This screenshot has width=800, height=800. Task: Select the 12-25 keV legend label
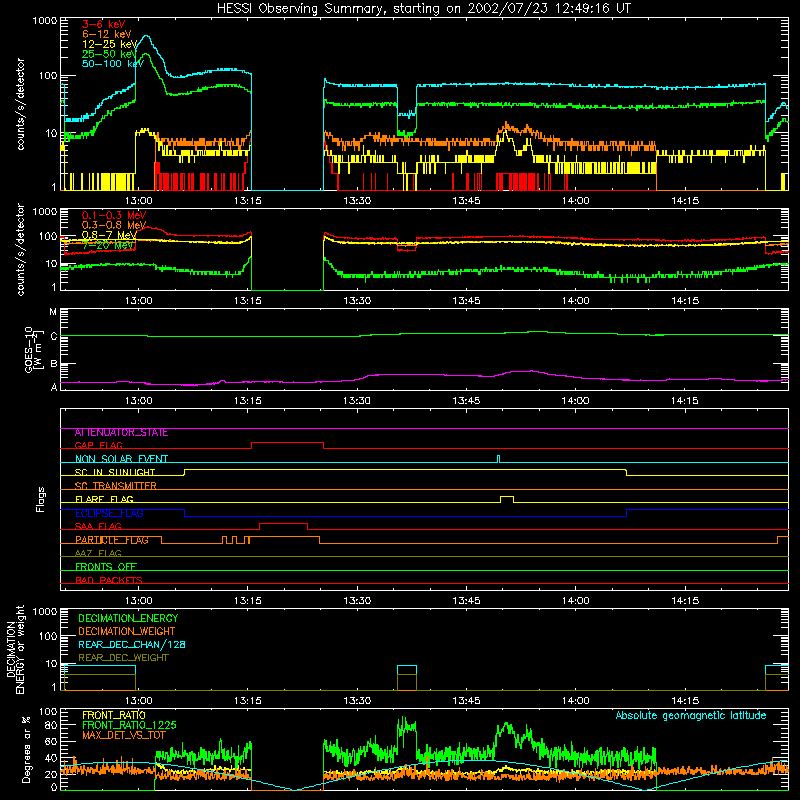[110, 44]
